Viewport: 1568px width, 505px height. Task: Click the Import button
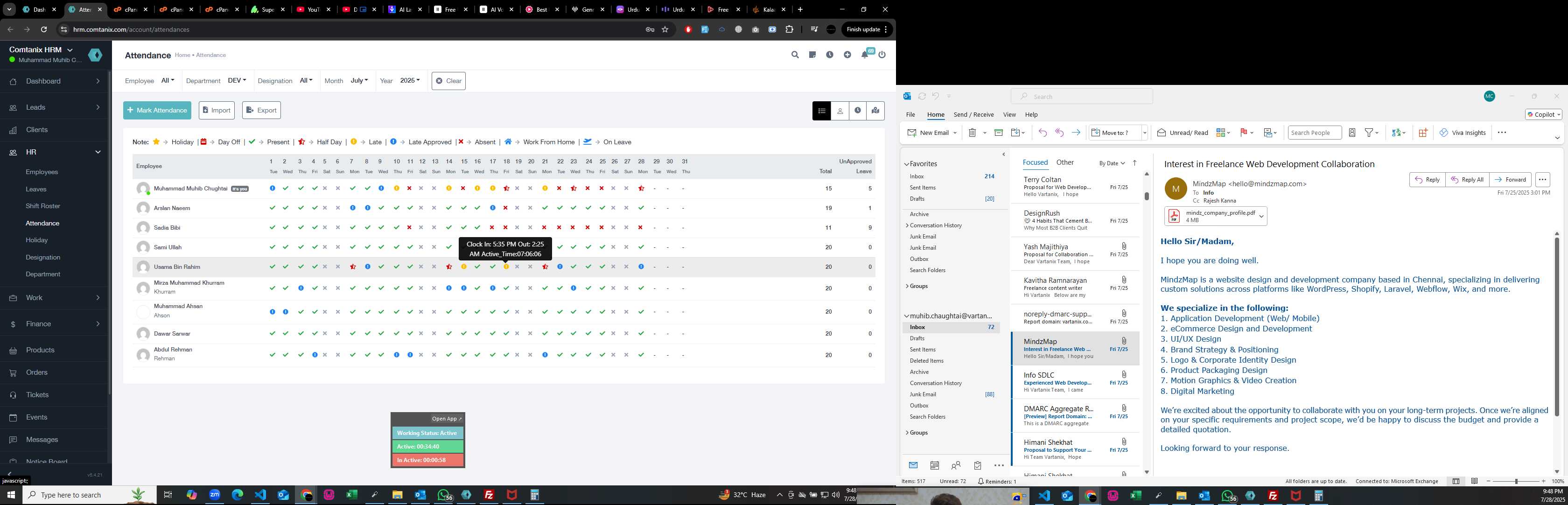pyautogui.click(x=217, y=110)
